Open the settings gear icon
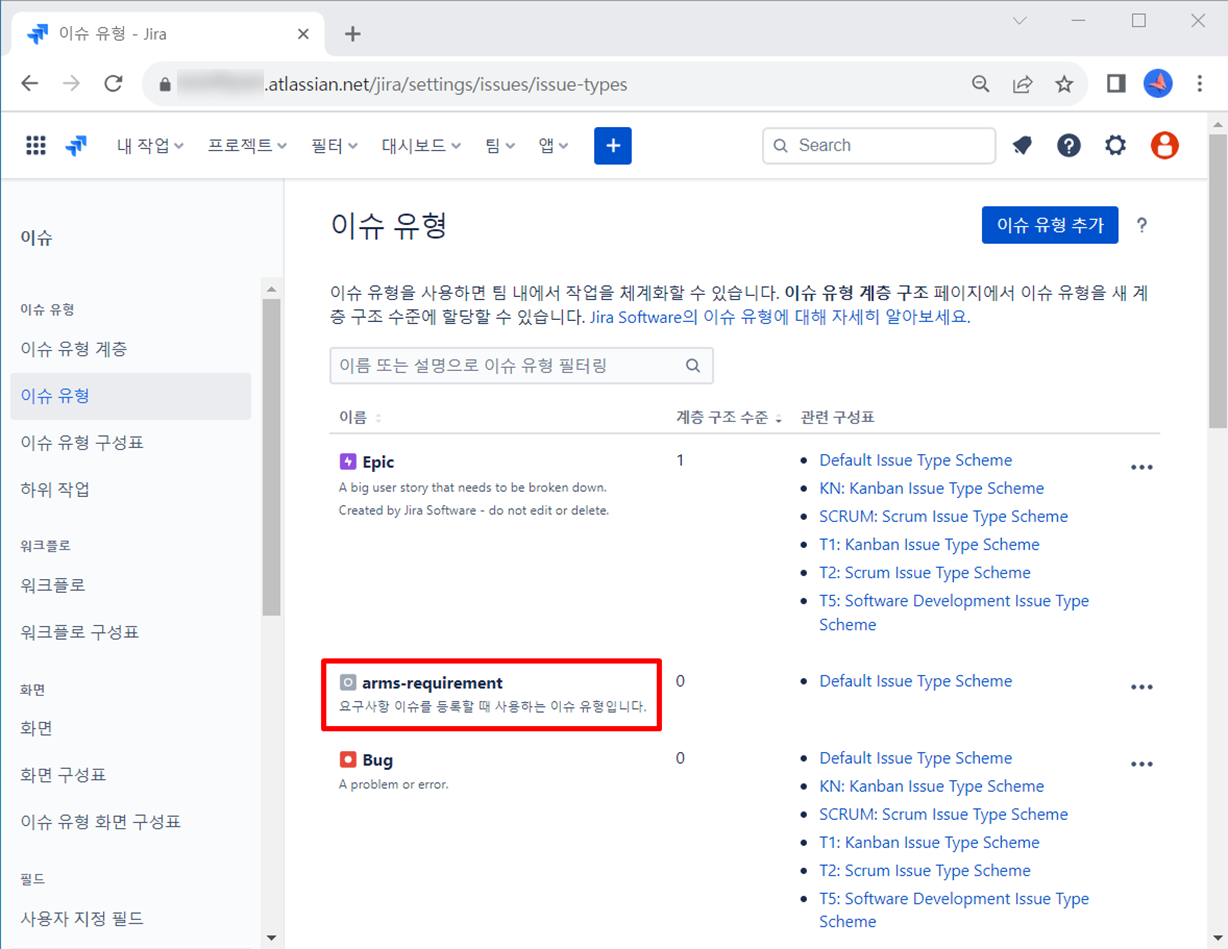This screenshot has height=949, width=1228. [x=1115, y=146]
